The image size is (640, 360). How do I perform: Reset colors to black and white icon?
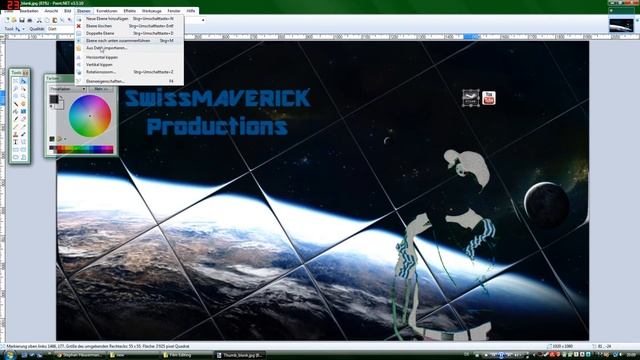[51, 107]
